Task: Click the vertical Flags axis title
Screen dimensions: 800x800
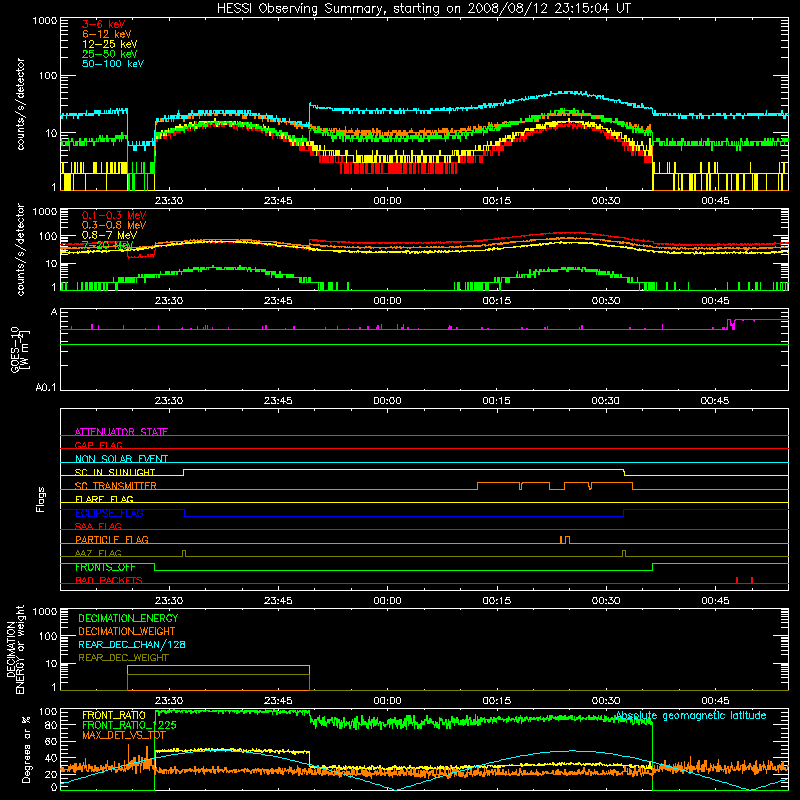Action: [40, 499]
